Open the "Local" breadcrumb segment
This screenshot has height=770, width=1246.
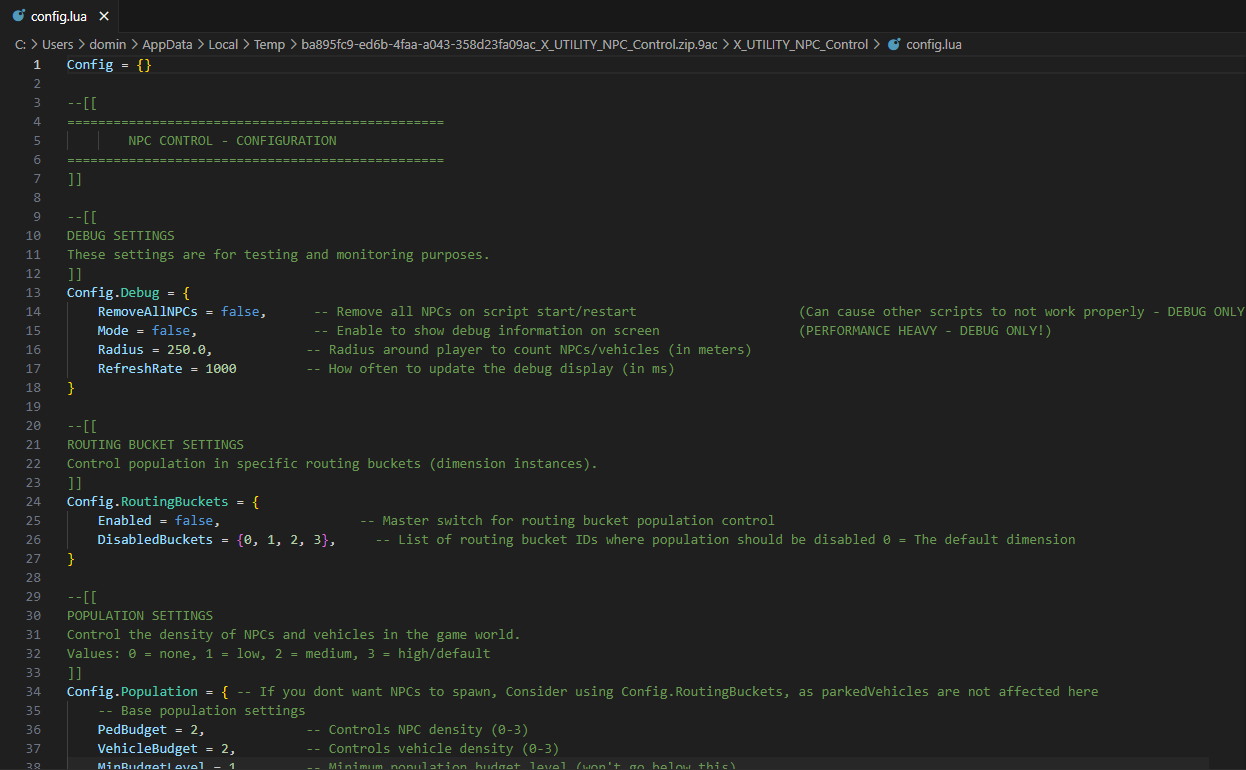tap(223, 44)
